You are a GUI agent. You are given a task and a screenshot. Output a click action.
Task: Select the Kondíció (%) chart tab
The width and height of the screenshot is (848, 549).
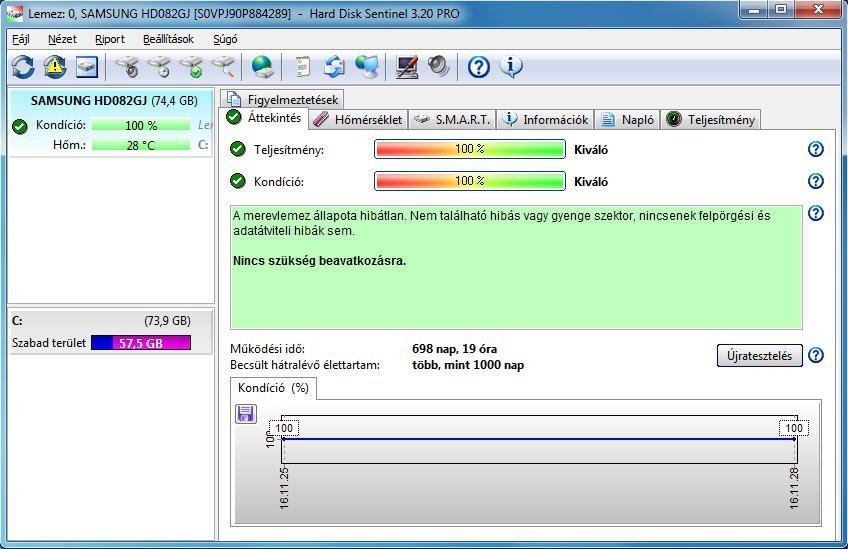[273, 388]
